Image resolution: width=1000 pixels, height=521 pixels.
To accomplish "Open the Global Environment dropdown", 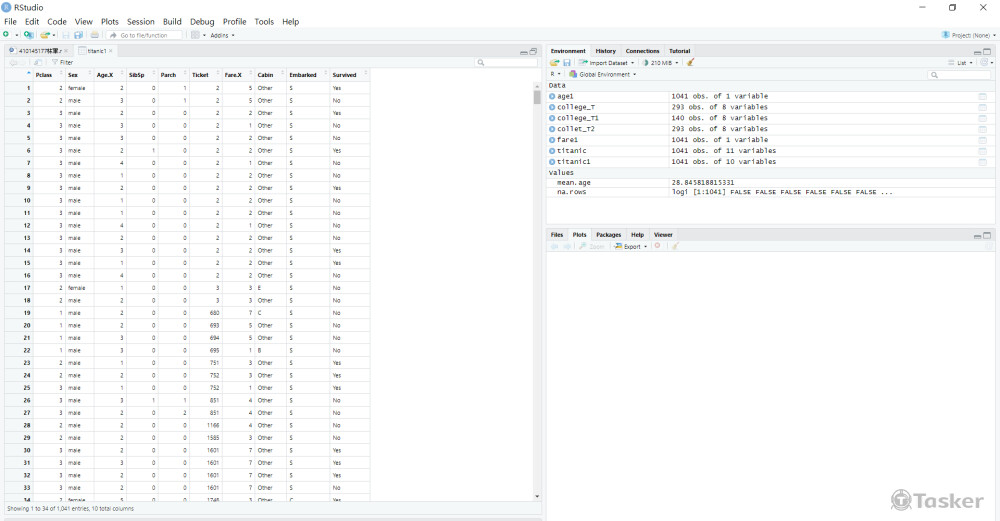I will coord(603,75).
